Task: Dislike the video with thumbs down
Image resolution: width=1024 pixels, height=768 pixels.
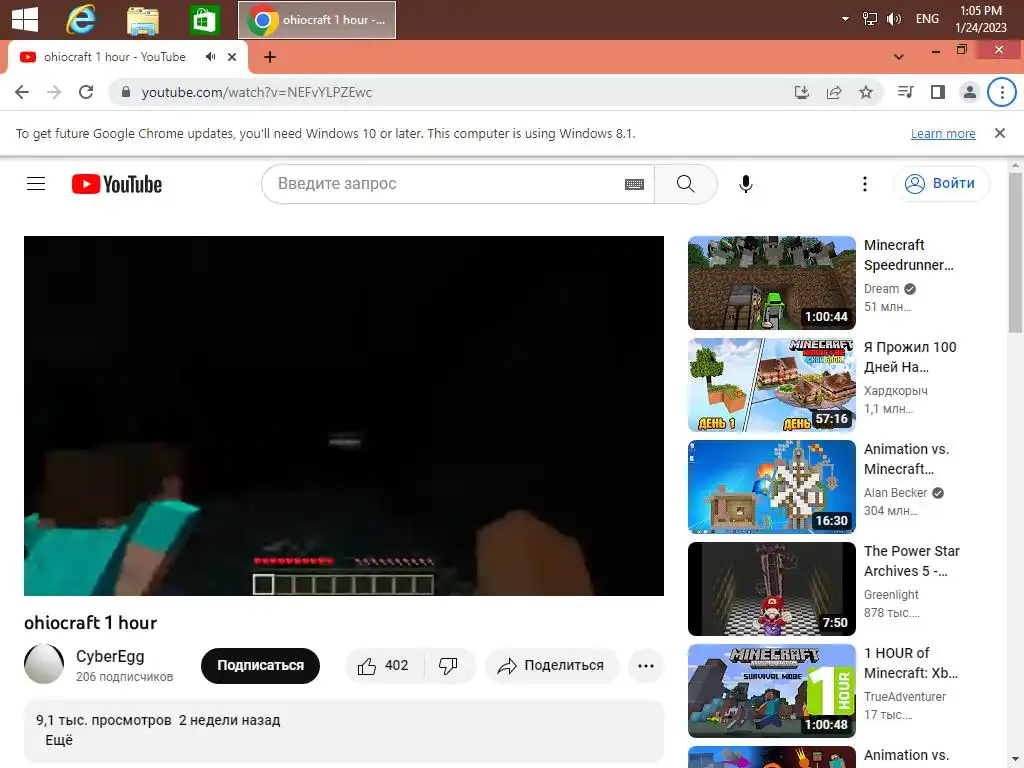Action: pos(449,665)
